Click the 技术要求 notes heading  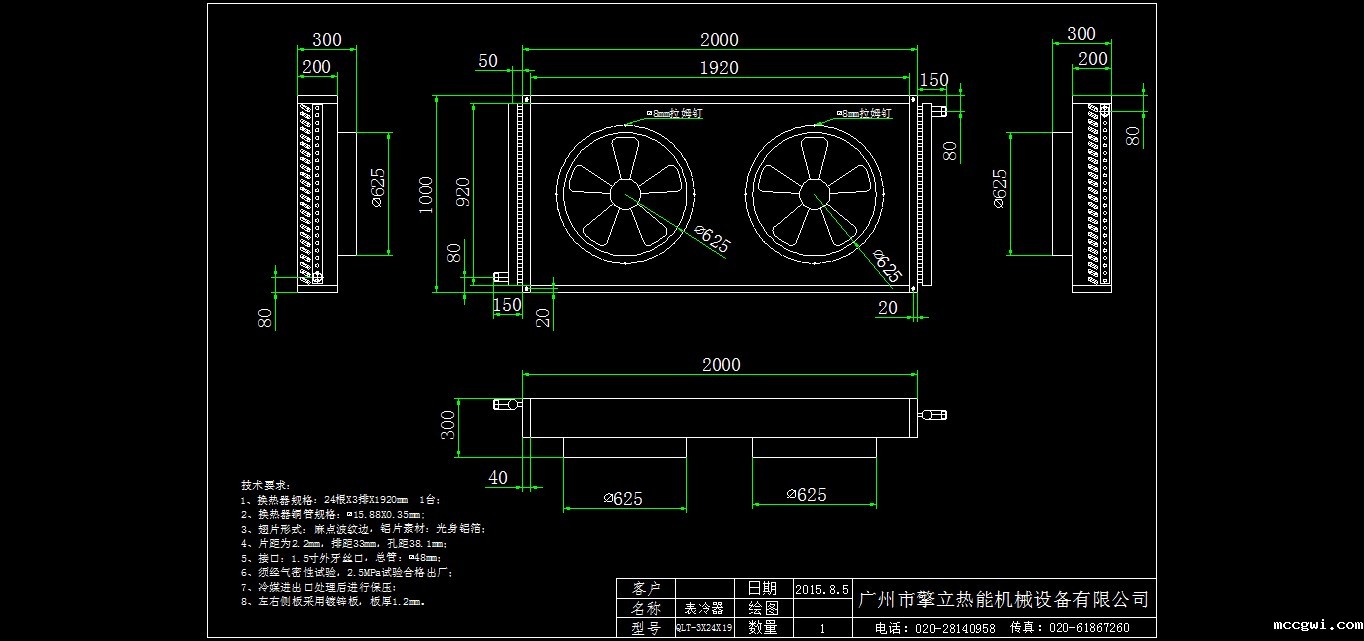(265, 484)
